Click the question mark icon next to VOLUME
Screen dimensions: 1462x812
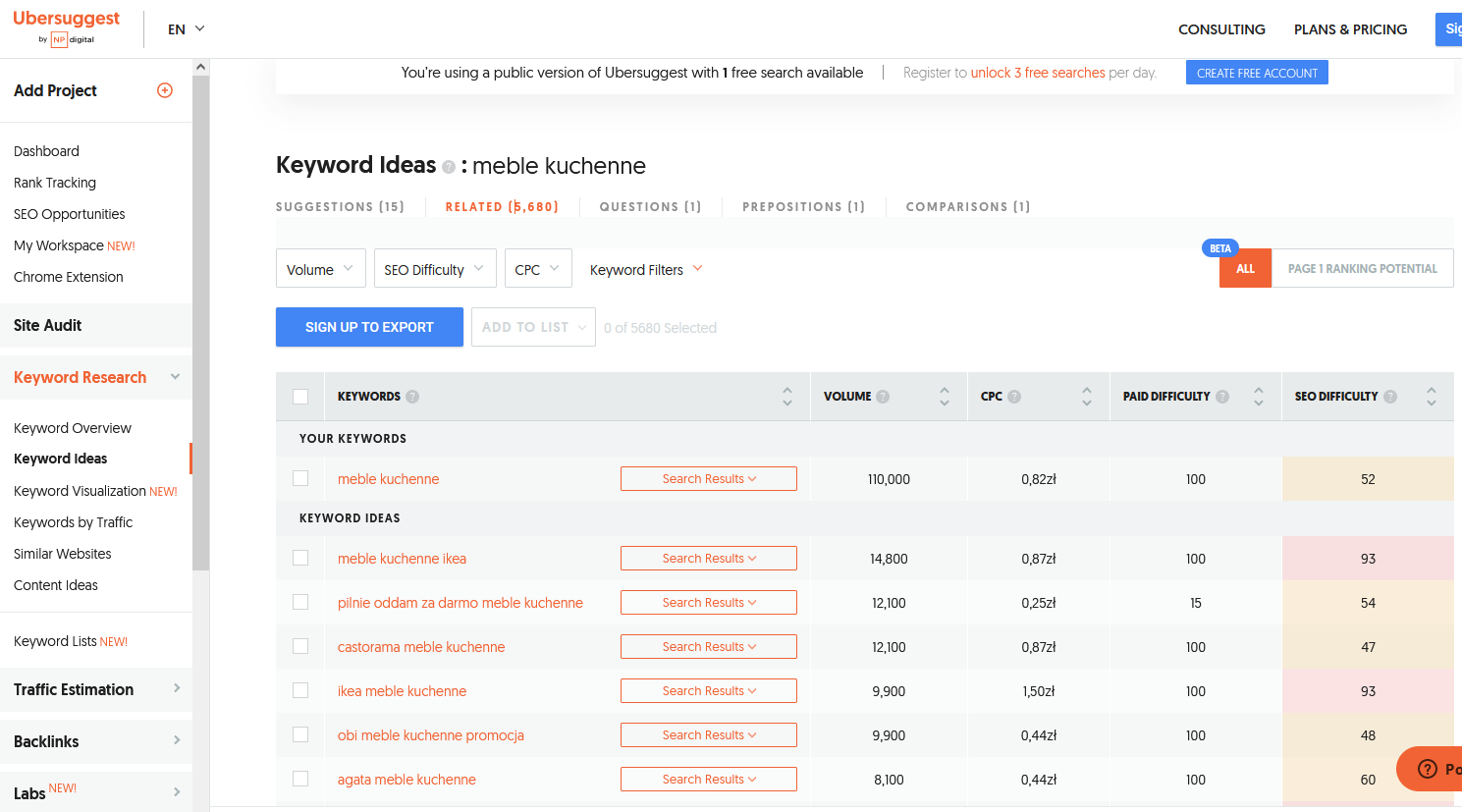[885, 396]
